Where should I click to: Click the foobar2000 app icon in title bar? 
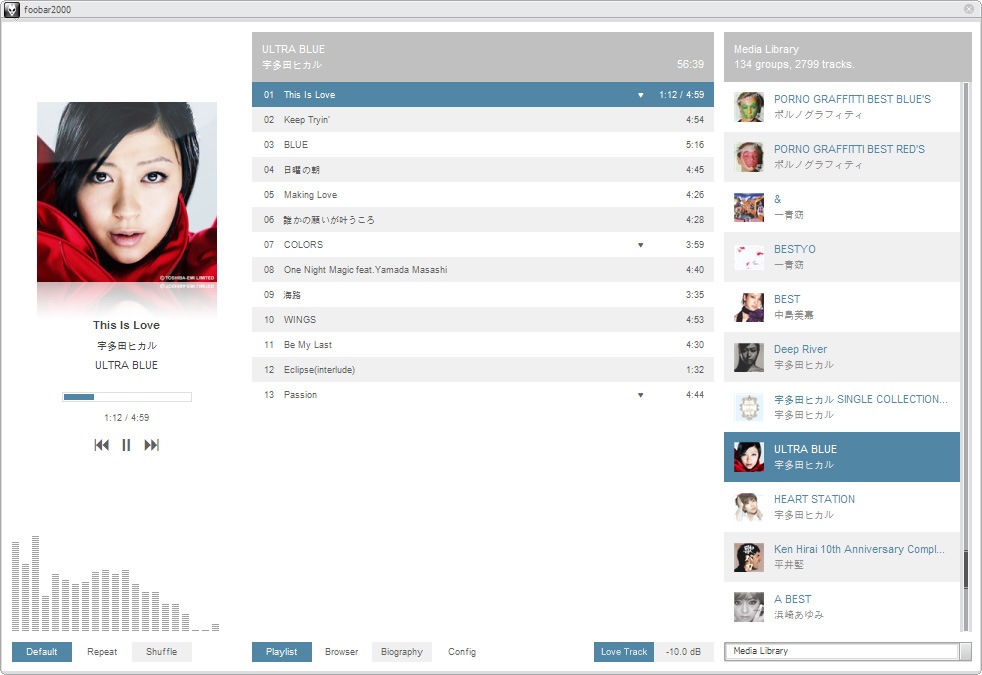[11, 9]
